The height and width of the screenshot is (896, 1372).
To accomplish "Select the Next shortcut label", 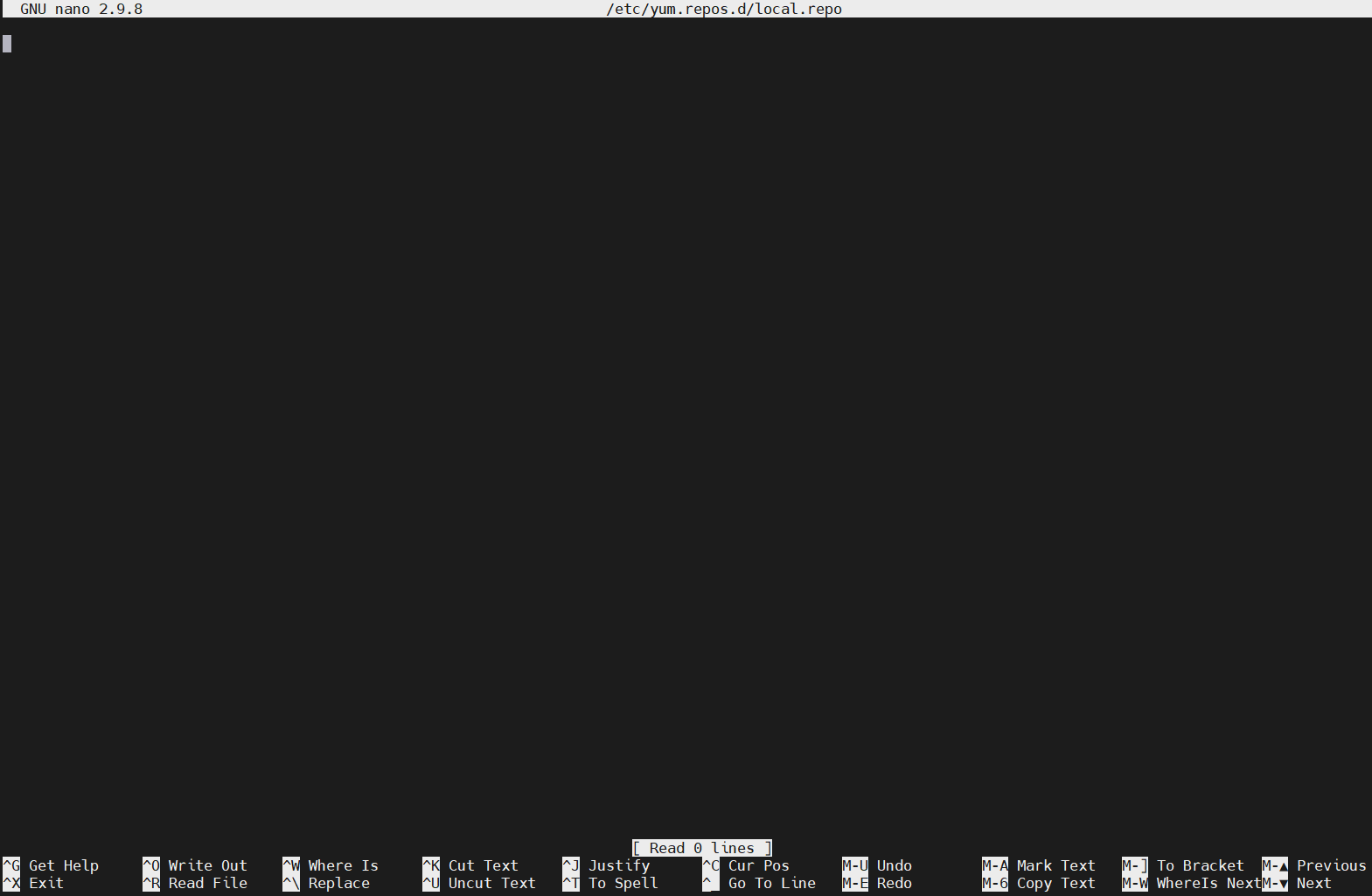I will (1314, 883).
